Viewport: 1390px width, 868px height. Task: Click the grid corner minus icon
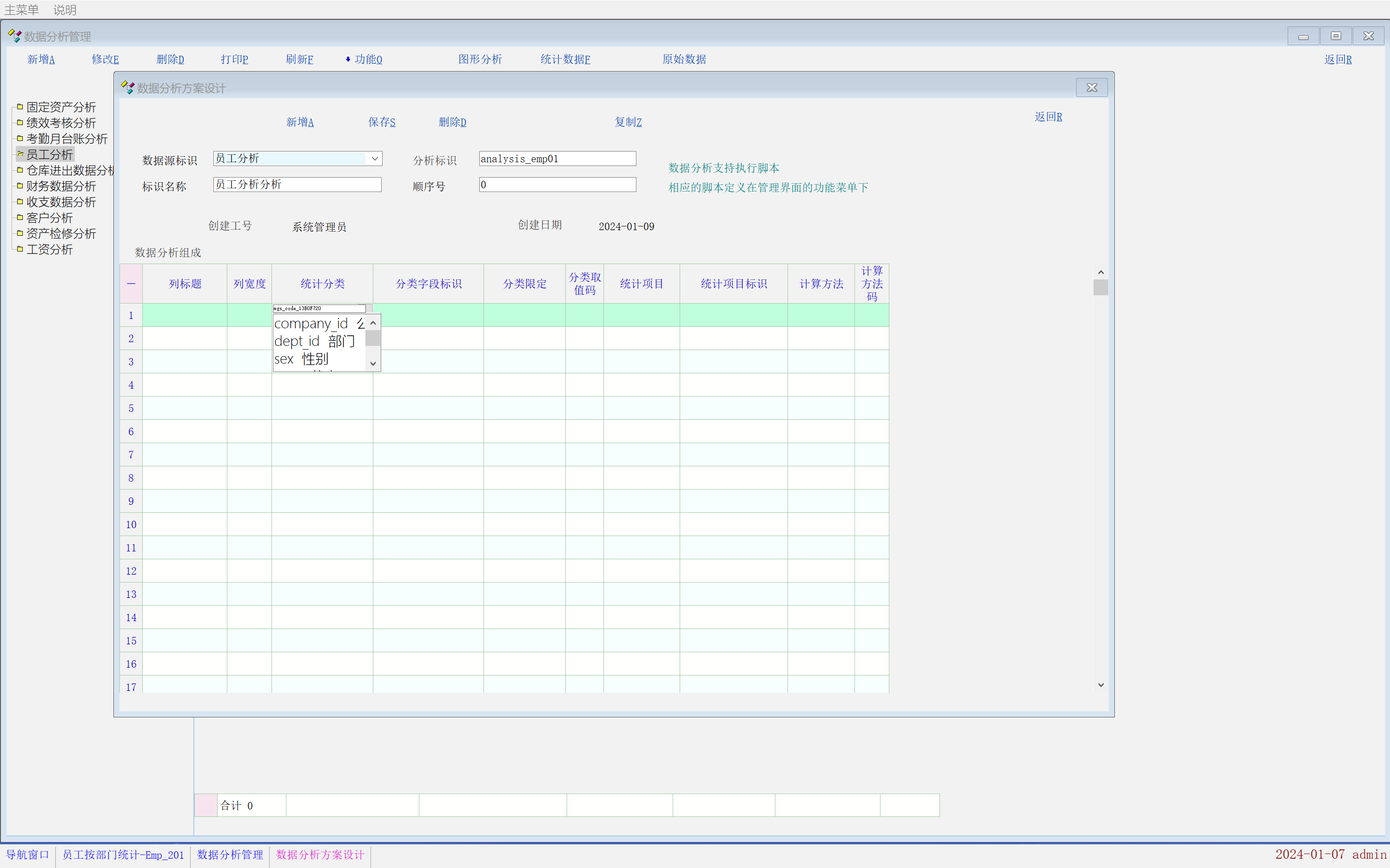[x=131, y=284]
